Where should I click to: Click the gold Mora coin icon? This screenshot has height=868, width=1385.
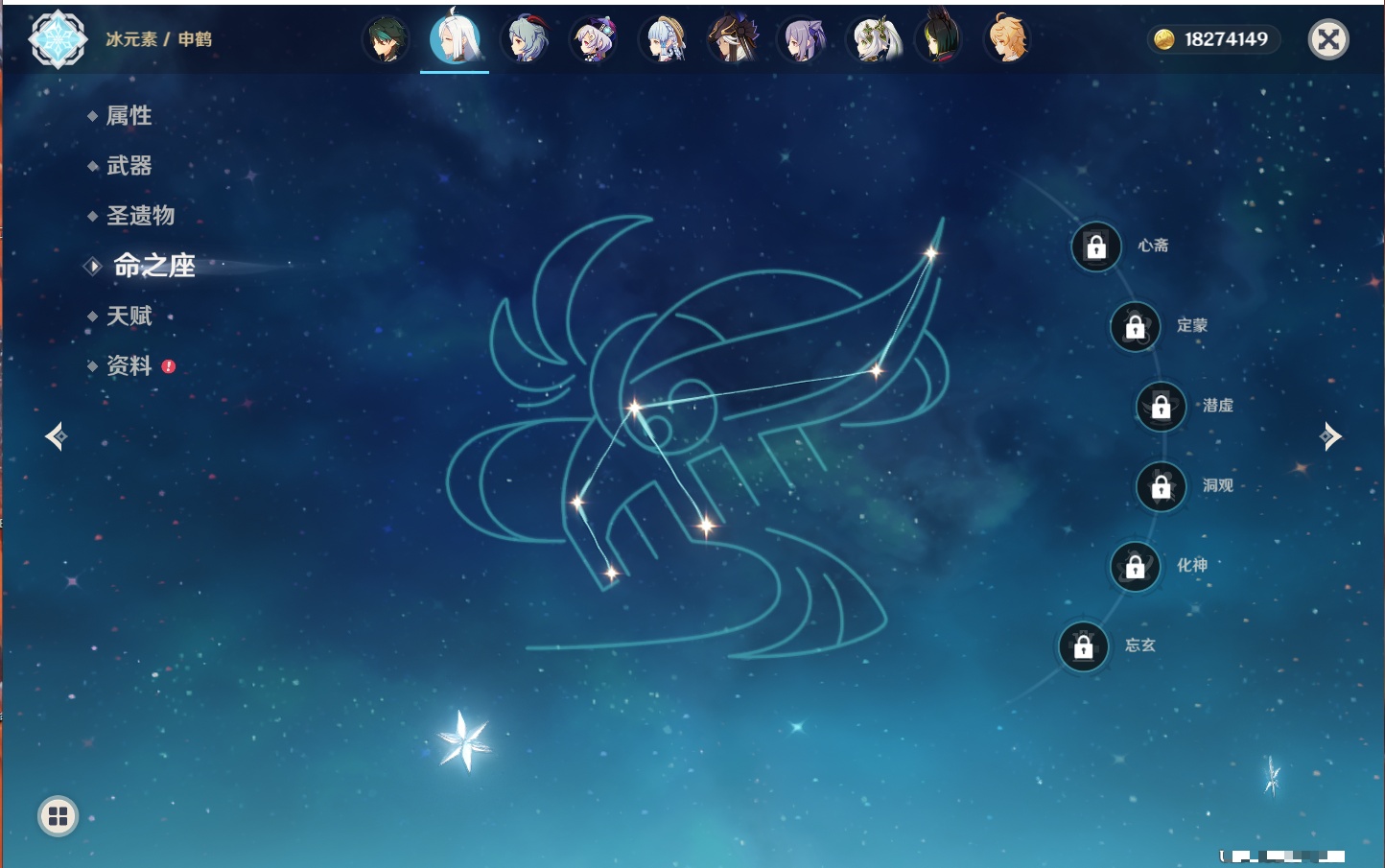pos(1164,39)
